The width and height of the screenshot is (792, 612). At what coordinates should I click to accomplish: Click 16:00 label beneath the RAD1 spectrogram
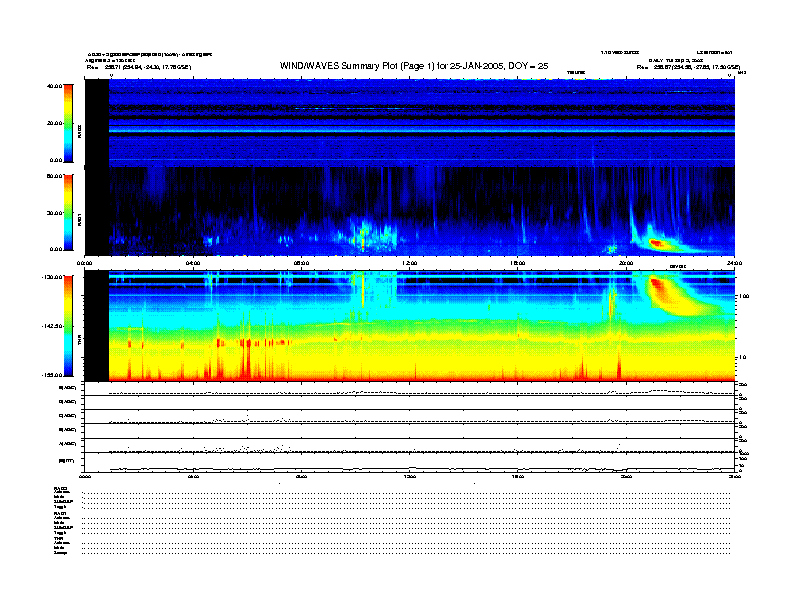pyautogui.click(x=518, y=263)
